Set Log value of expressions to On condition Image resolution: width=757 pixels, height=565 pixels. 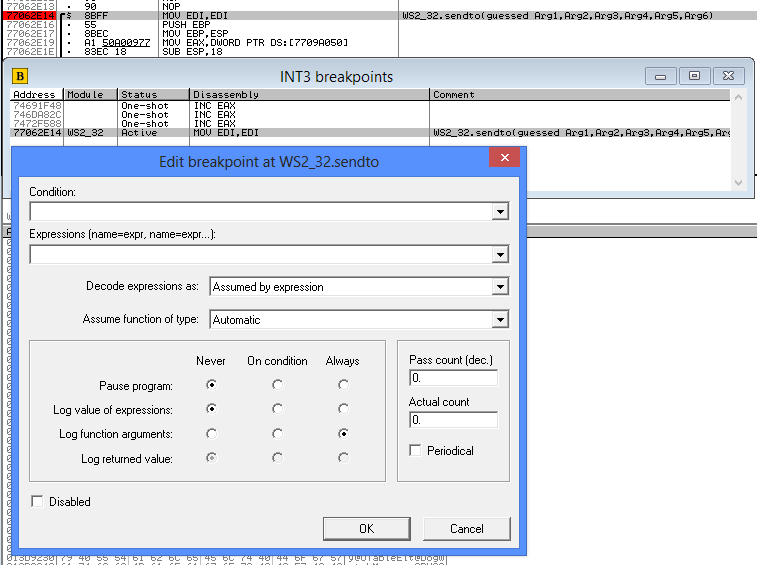pyautogui.click(x=277, y=409)
